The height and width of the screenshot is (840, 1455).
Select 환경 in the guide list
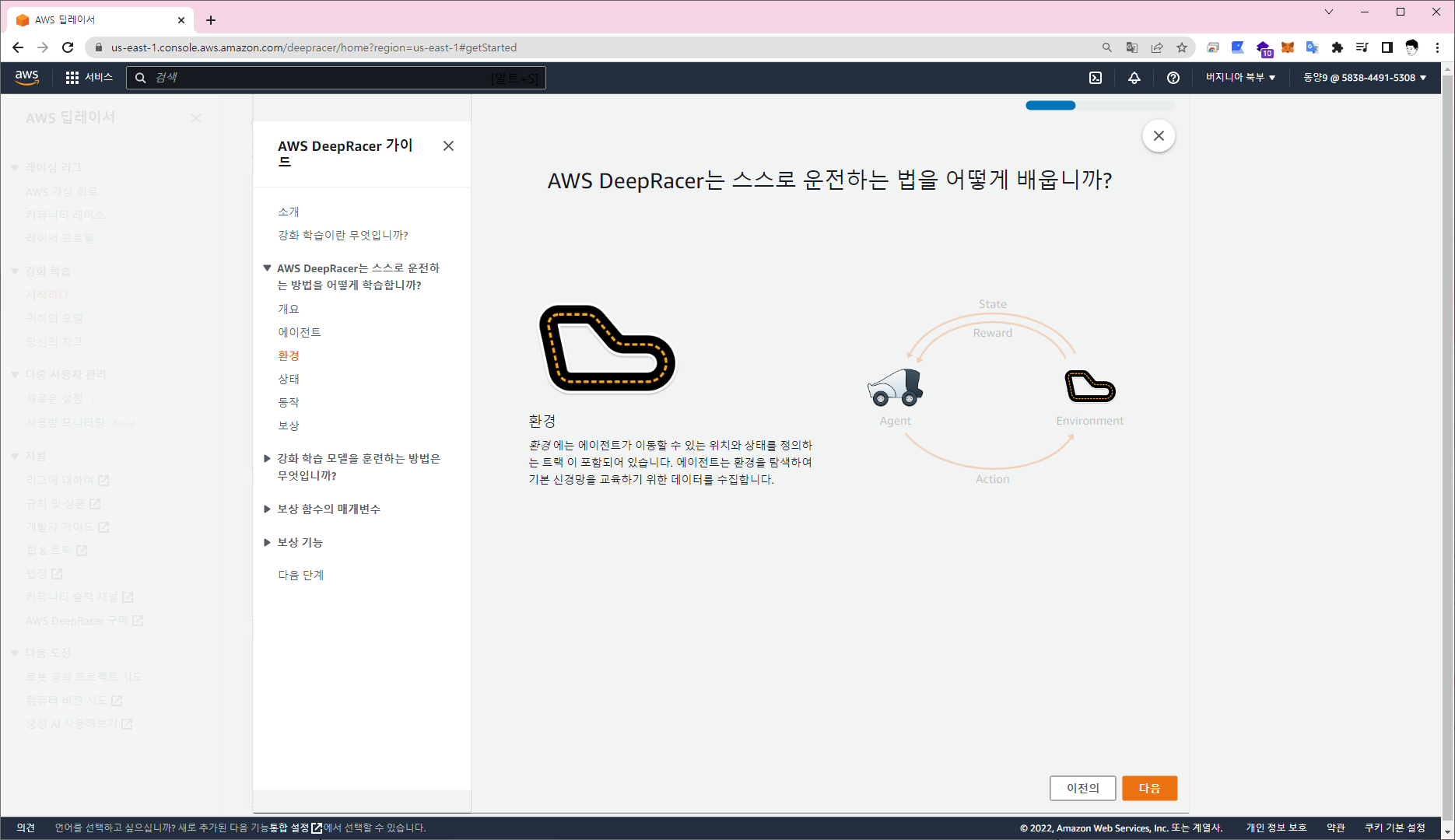pyautogui.click(x=289, y=355)
